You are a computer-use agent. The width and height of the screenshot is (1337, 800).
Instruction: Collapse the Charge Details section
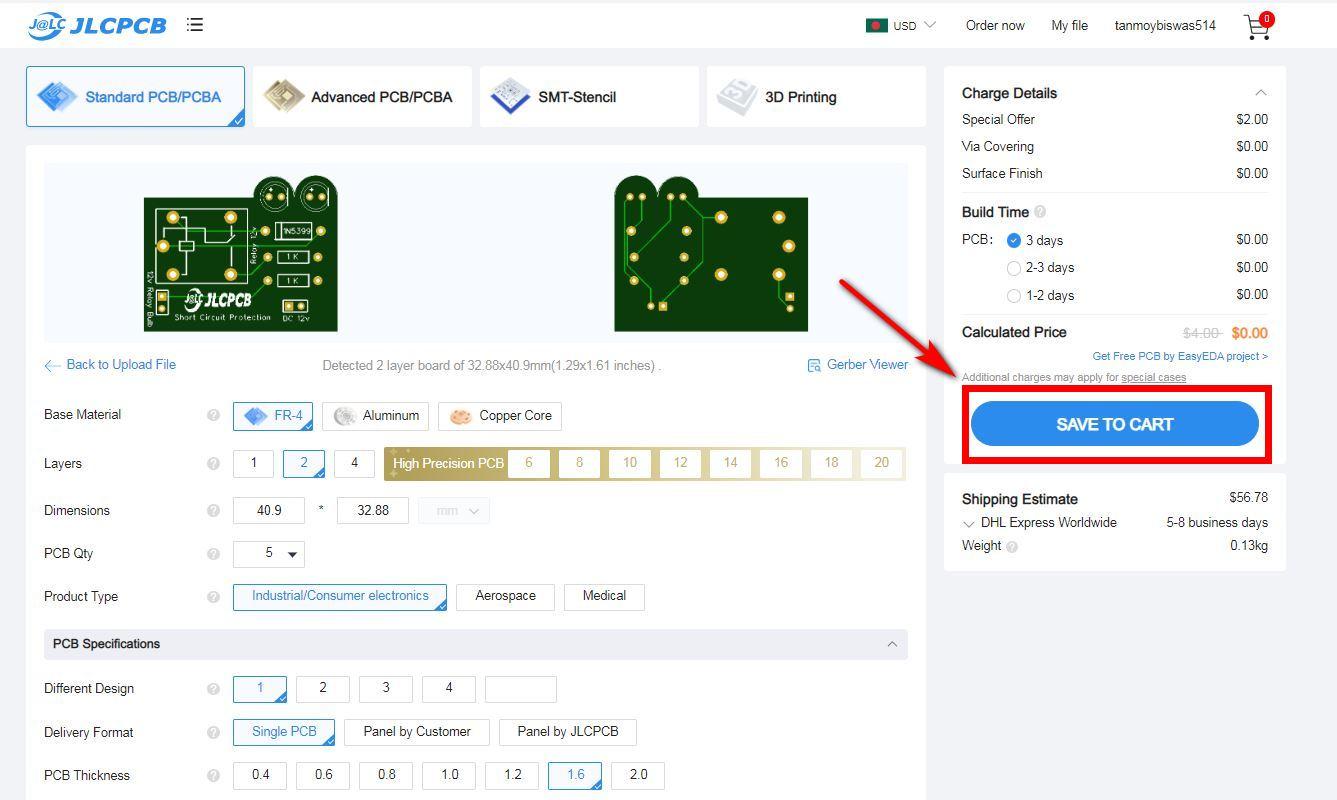coord(1261,93)
